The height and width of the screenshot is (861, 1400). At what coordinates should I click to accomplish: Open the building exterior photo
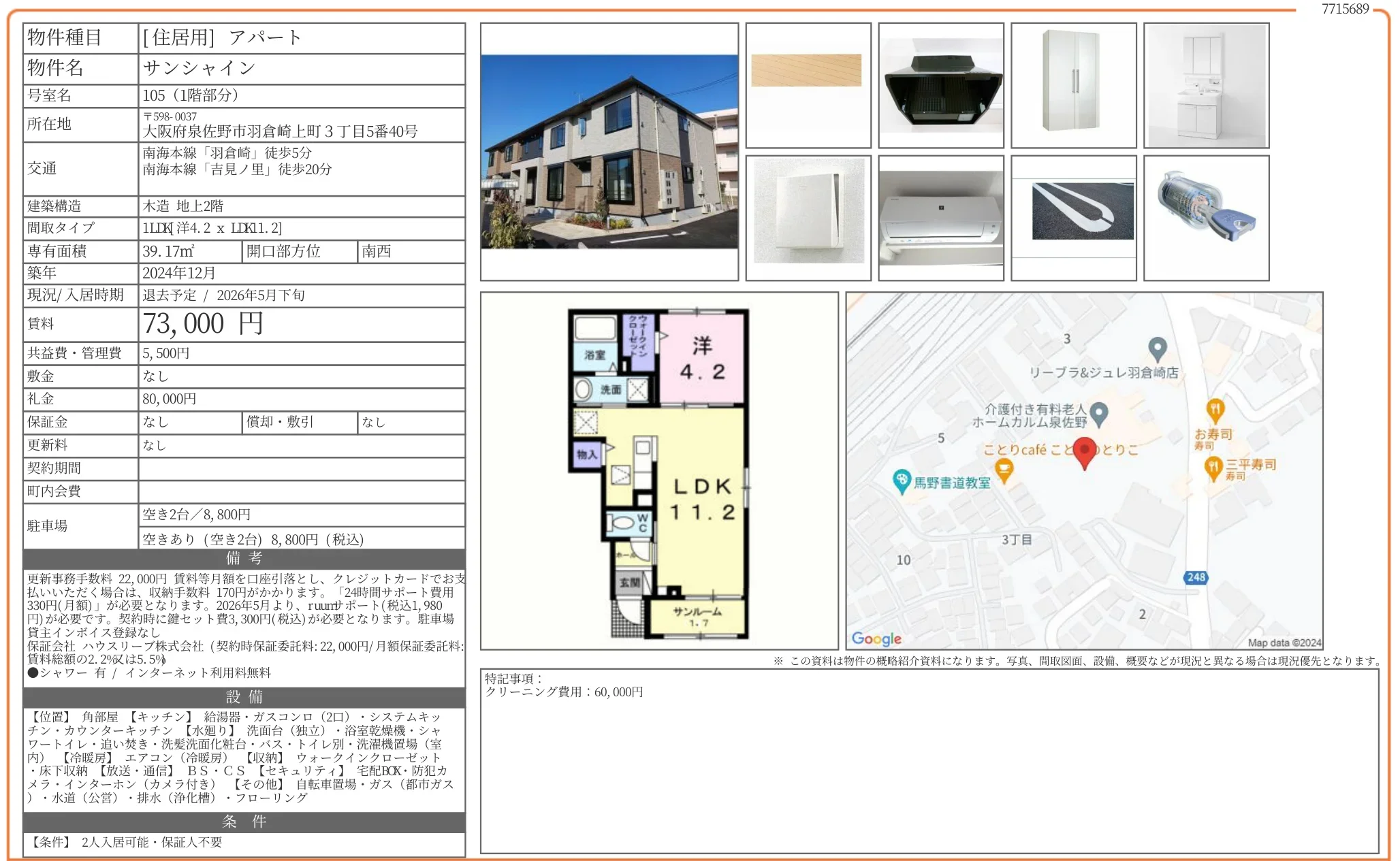pos(609,152)
